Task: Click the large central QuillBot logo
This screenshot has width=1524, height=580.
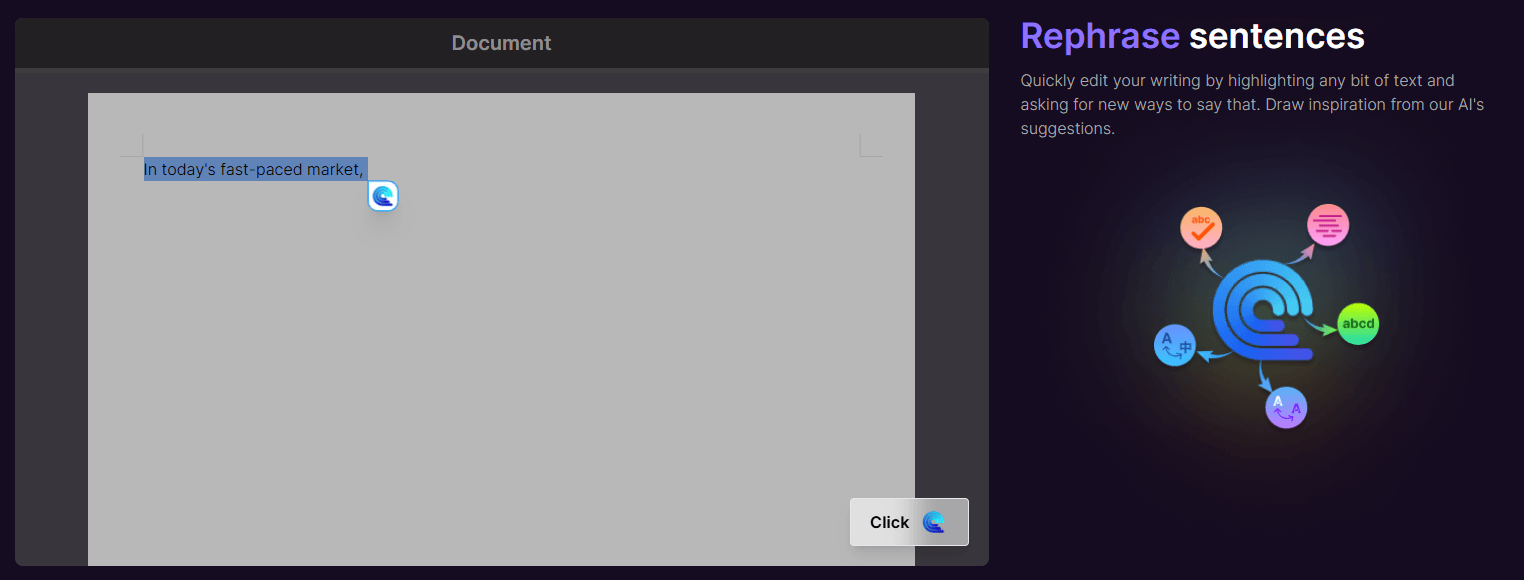Action: pos(1262,310)
